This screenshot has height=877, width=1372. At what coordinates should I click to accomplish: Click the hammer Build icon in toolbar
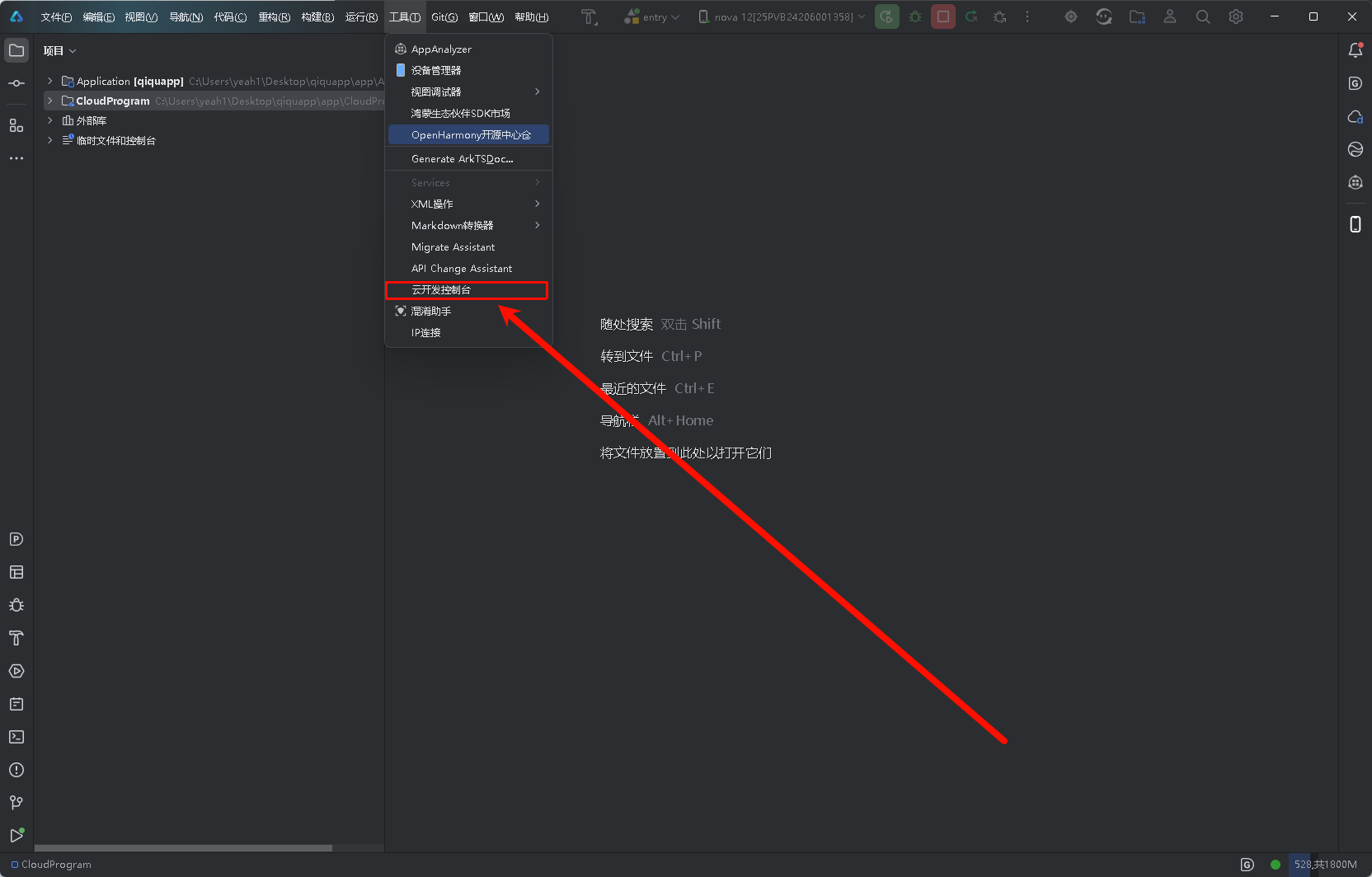tap(589, 16)
